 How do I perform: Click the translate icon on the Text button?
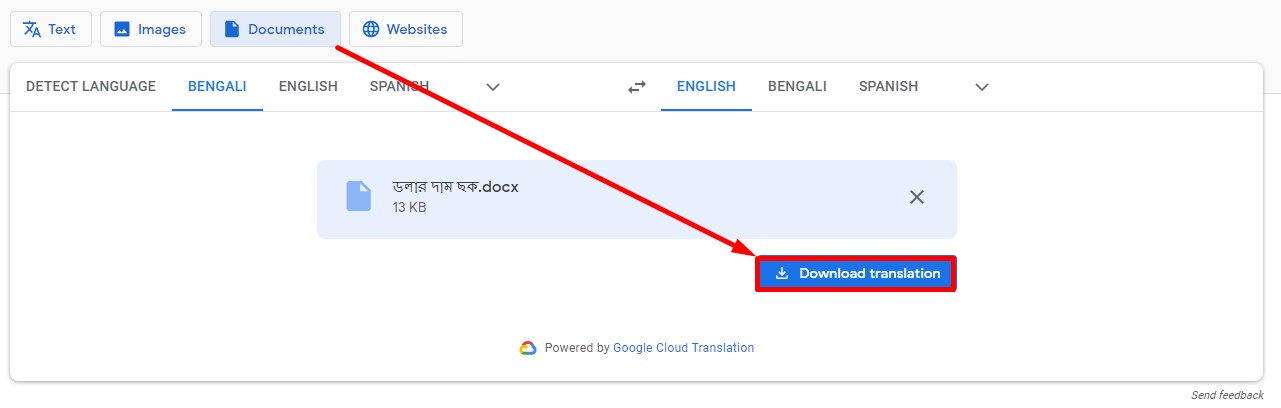(x=32, y=29)
